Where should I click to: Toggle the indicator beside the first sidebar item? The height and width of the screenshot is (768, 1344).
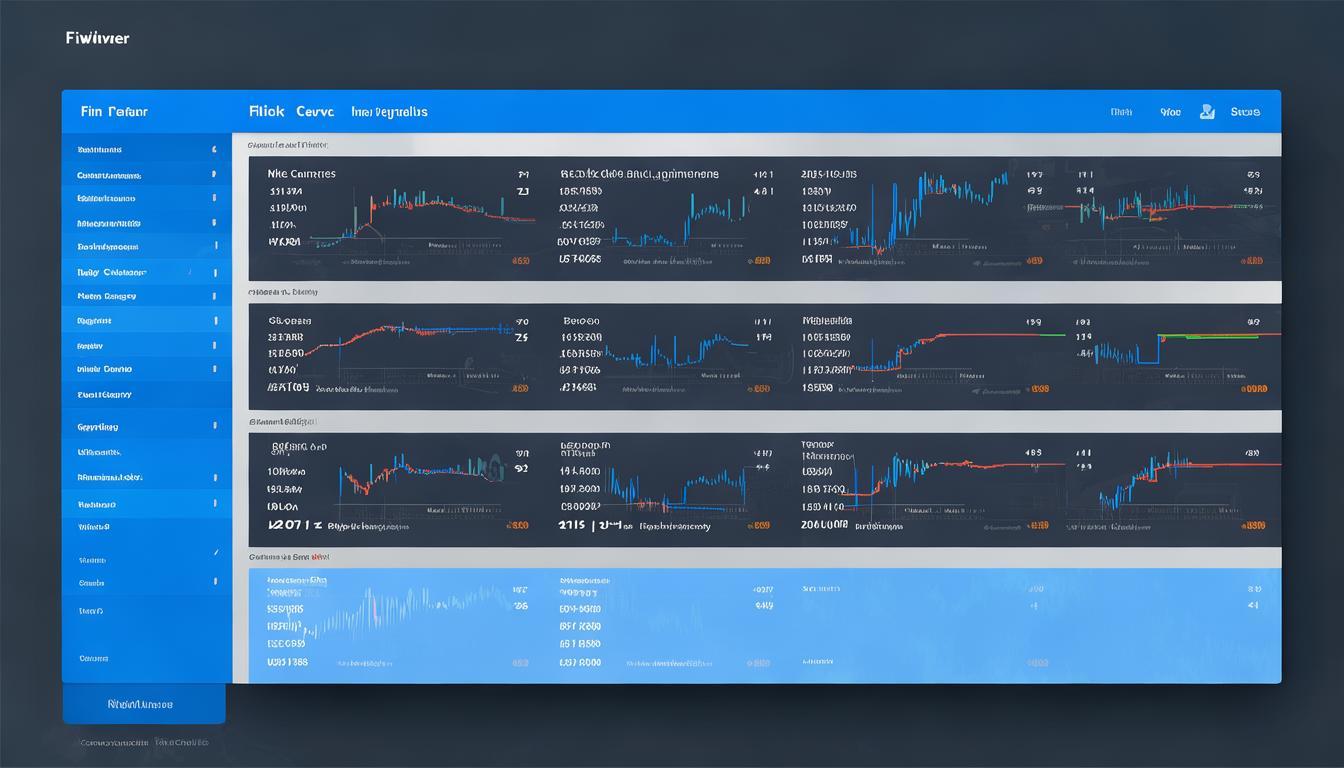[214, 149]
